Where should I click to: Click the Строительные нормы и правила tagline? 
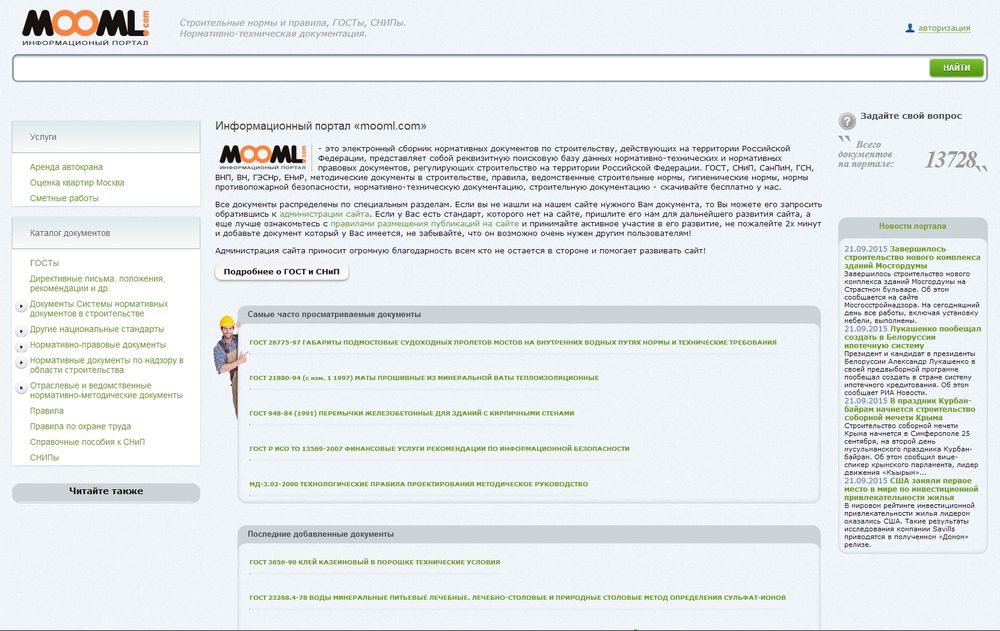click(293, 28)
